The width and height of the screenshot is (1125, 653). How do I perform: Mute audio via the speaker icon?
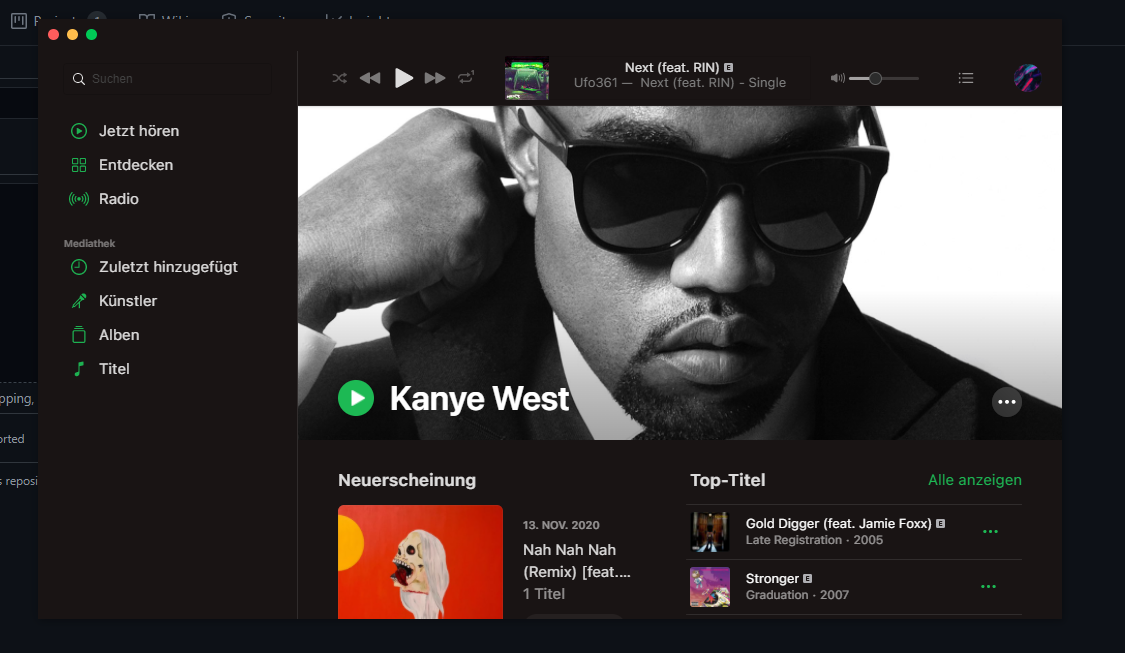pos(837,77)
